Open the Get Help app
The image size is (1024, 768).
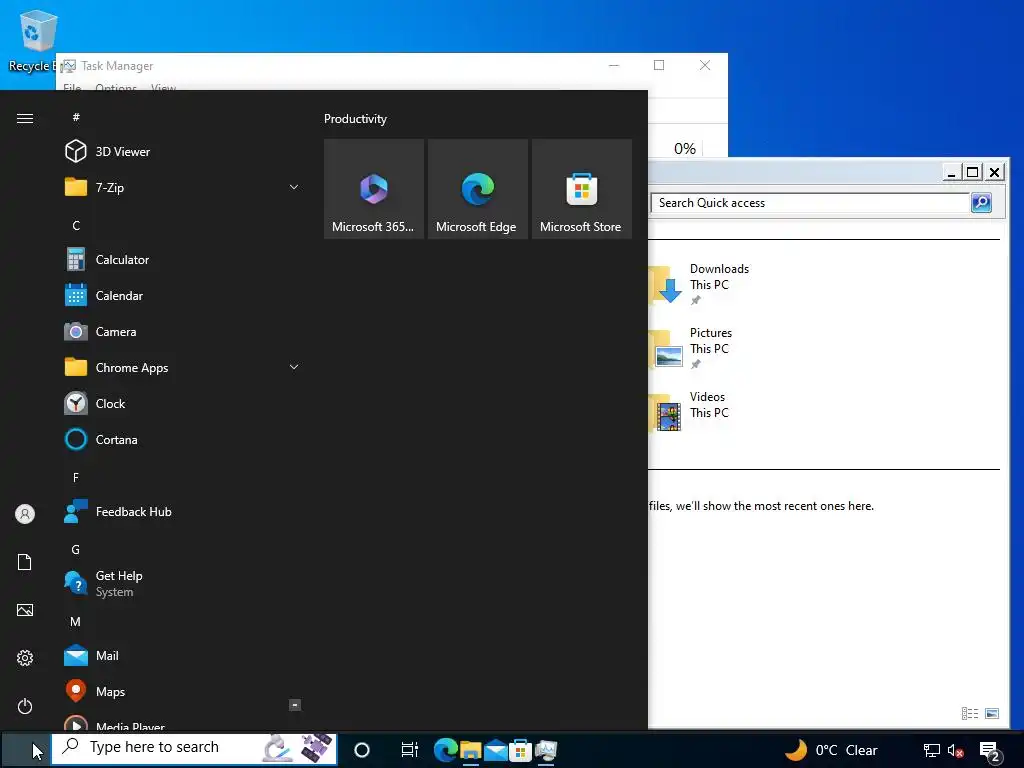point(181,584)
